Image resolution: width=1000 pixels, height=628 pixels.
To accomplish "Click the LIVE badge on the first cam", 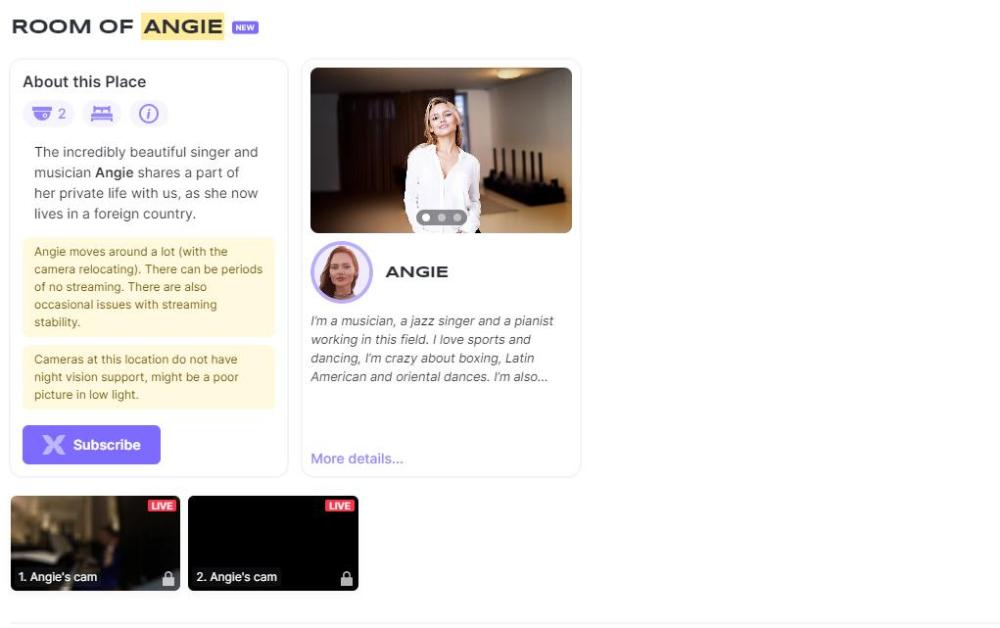I will 162,506.
